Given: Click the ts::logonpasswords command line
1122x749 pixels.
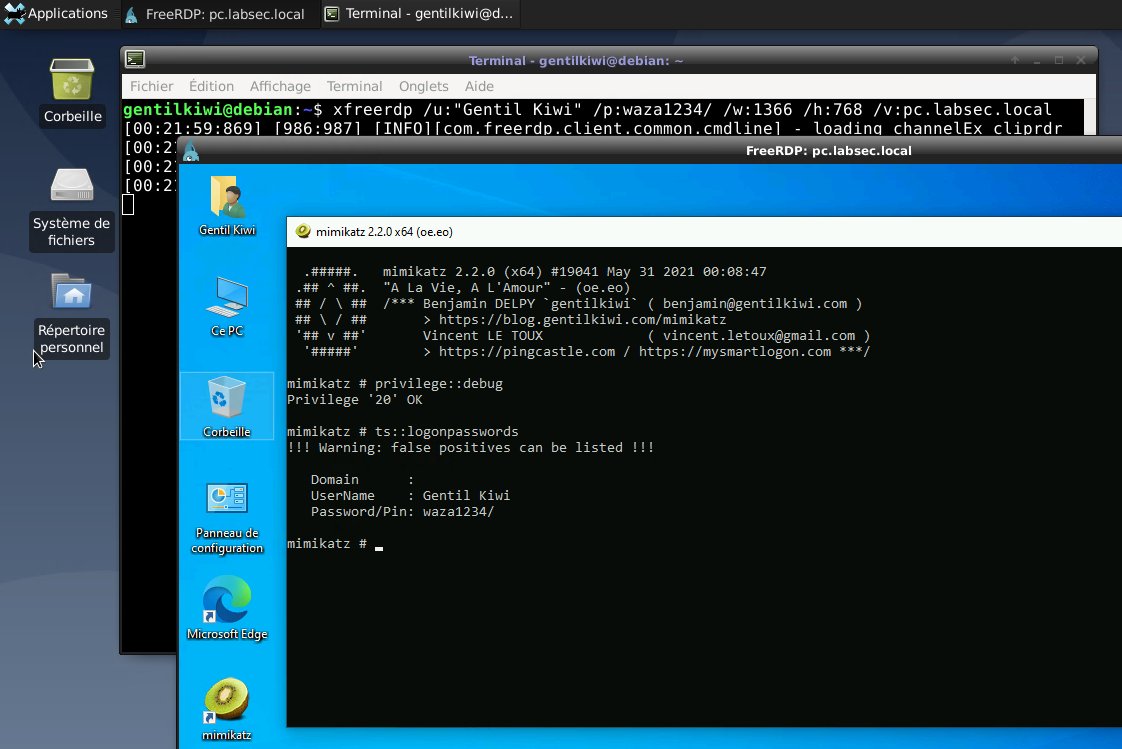Looking at the screenshot, I should coord(403,431).
